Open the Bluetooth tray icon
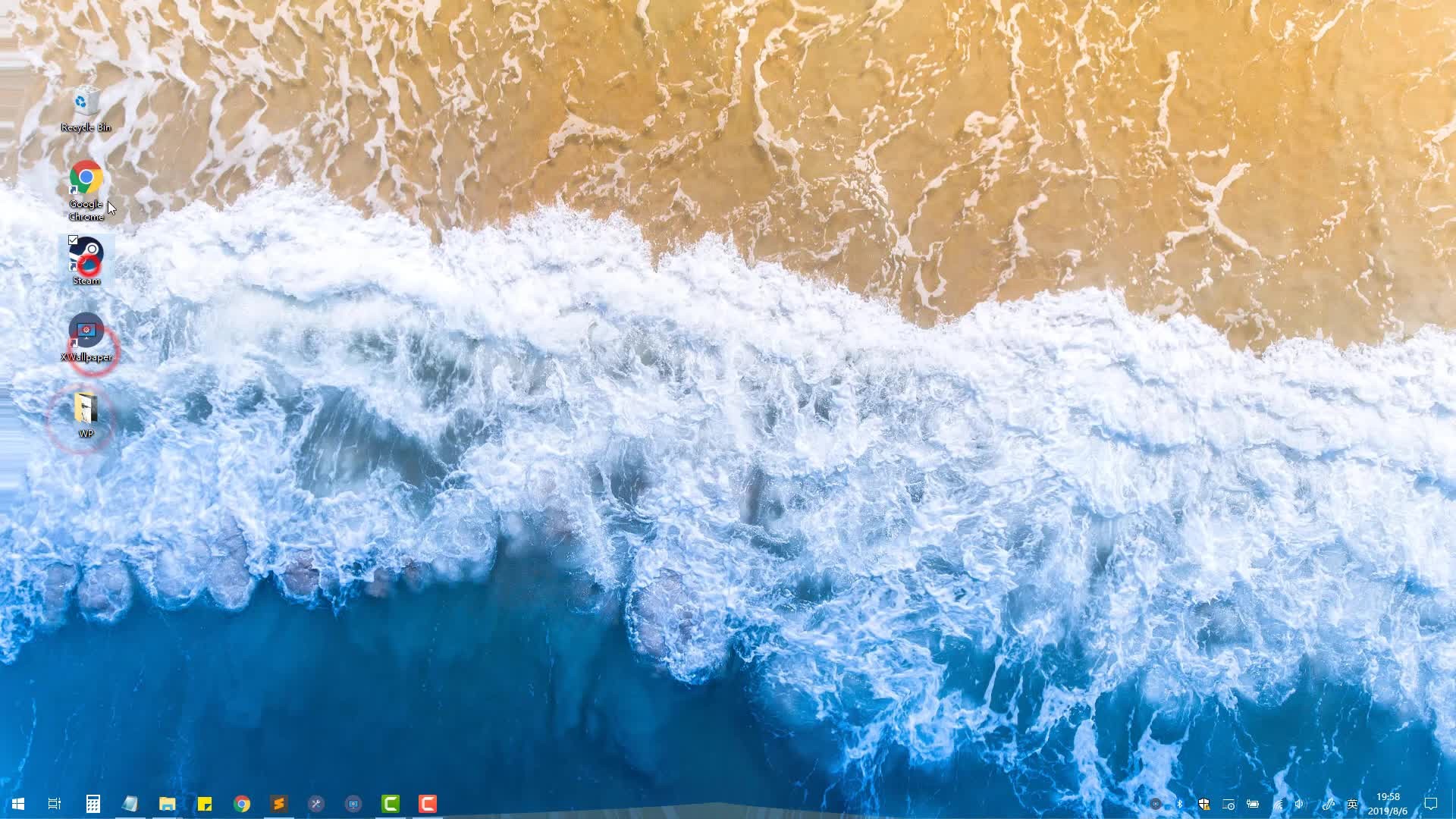The height and width of the screenshot is (819, 1456). (1180, 804)
